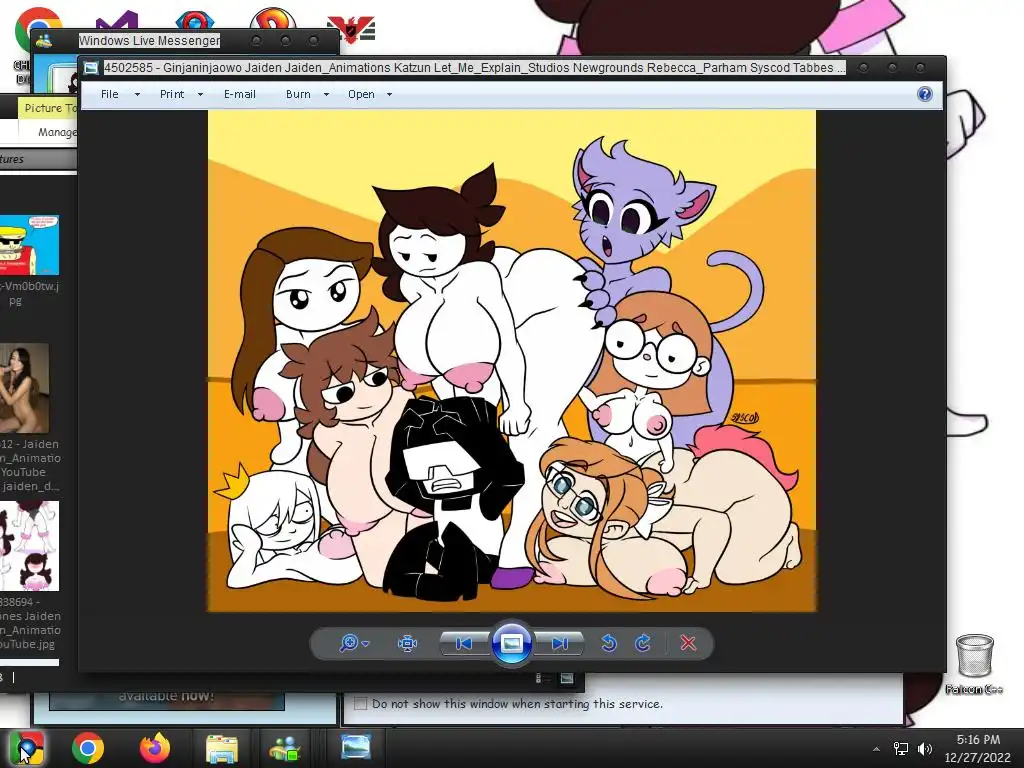This screenshot has height=768, width=1024.
Task: Go to the previous picture
Action: point(464,643)
